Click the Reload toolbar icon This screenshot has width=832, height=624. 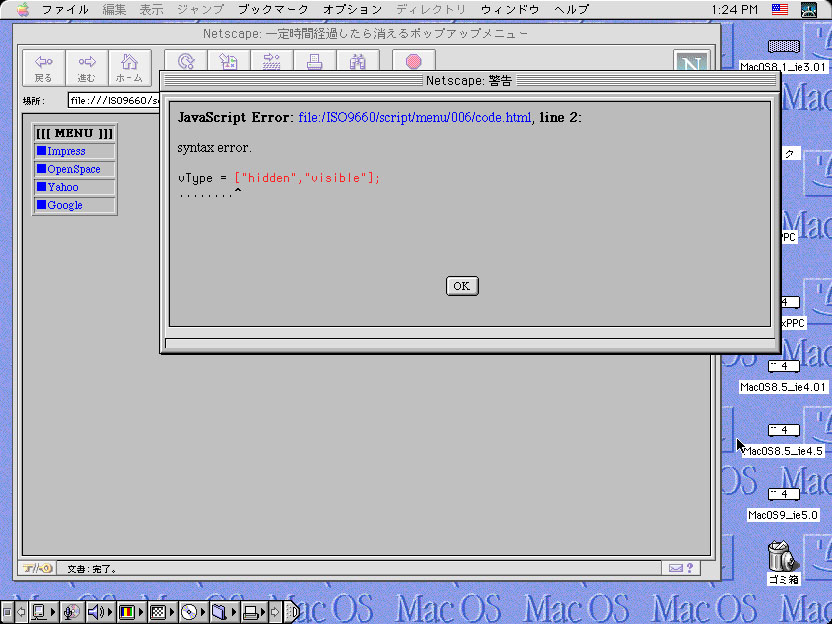pos(186,61)
